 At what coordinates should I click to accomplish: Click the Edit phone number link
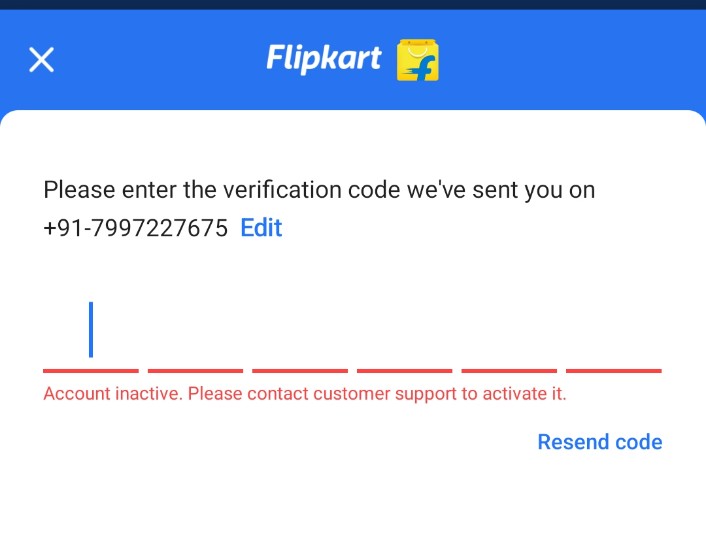point(261,228)
